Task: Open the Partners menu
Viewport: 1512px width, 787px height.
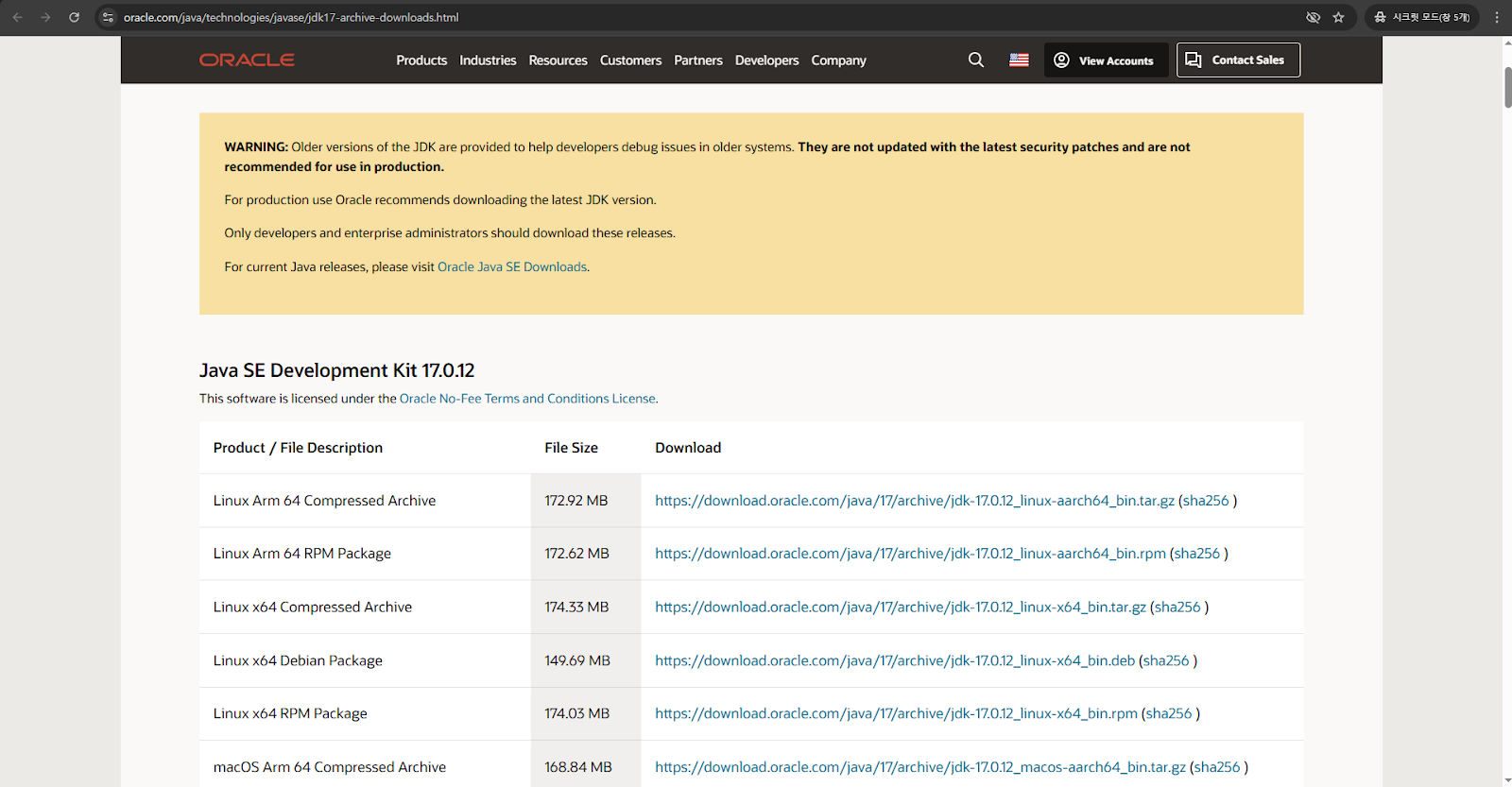Action: 698,60
